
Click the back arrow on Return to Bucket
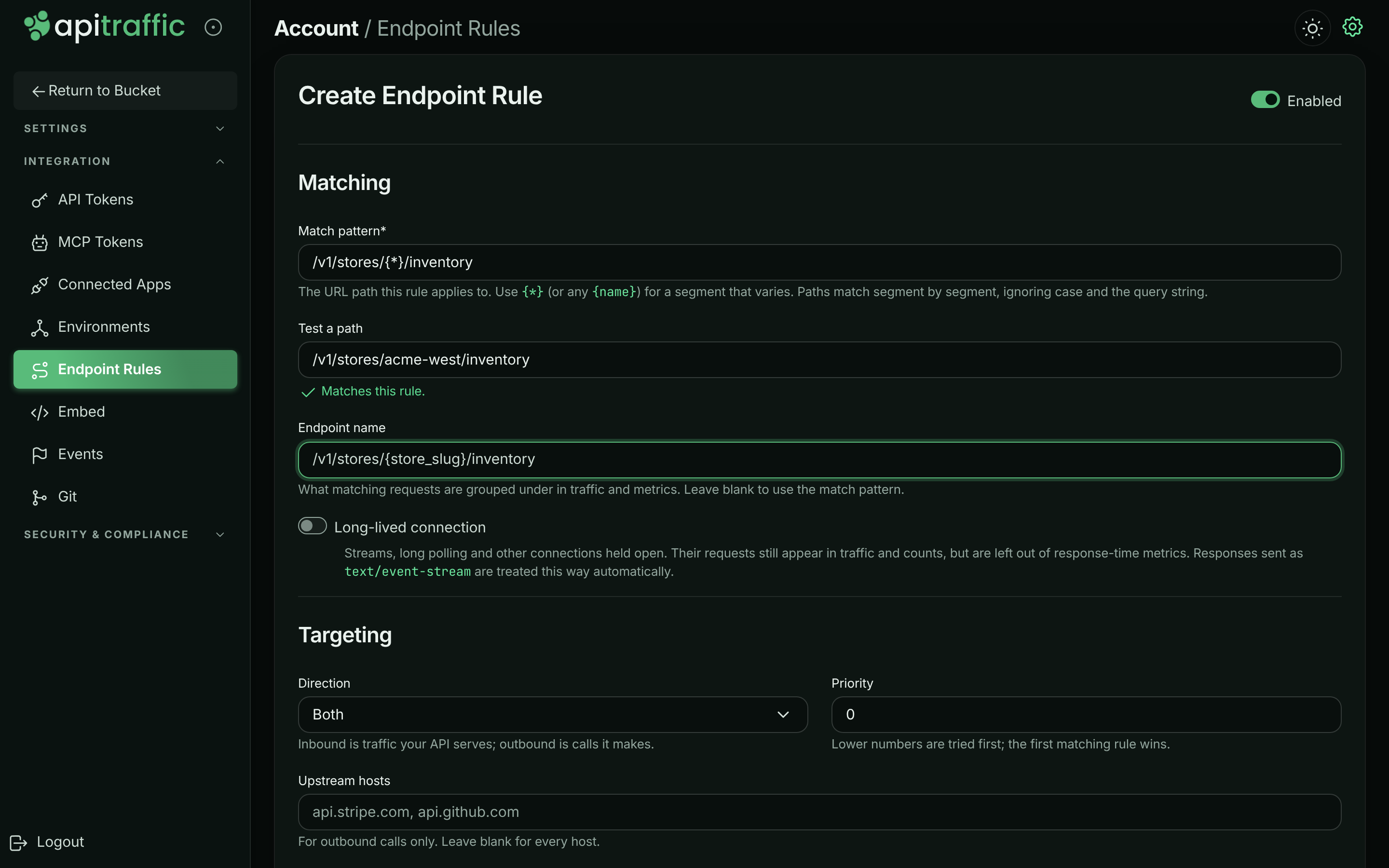39,91
